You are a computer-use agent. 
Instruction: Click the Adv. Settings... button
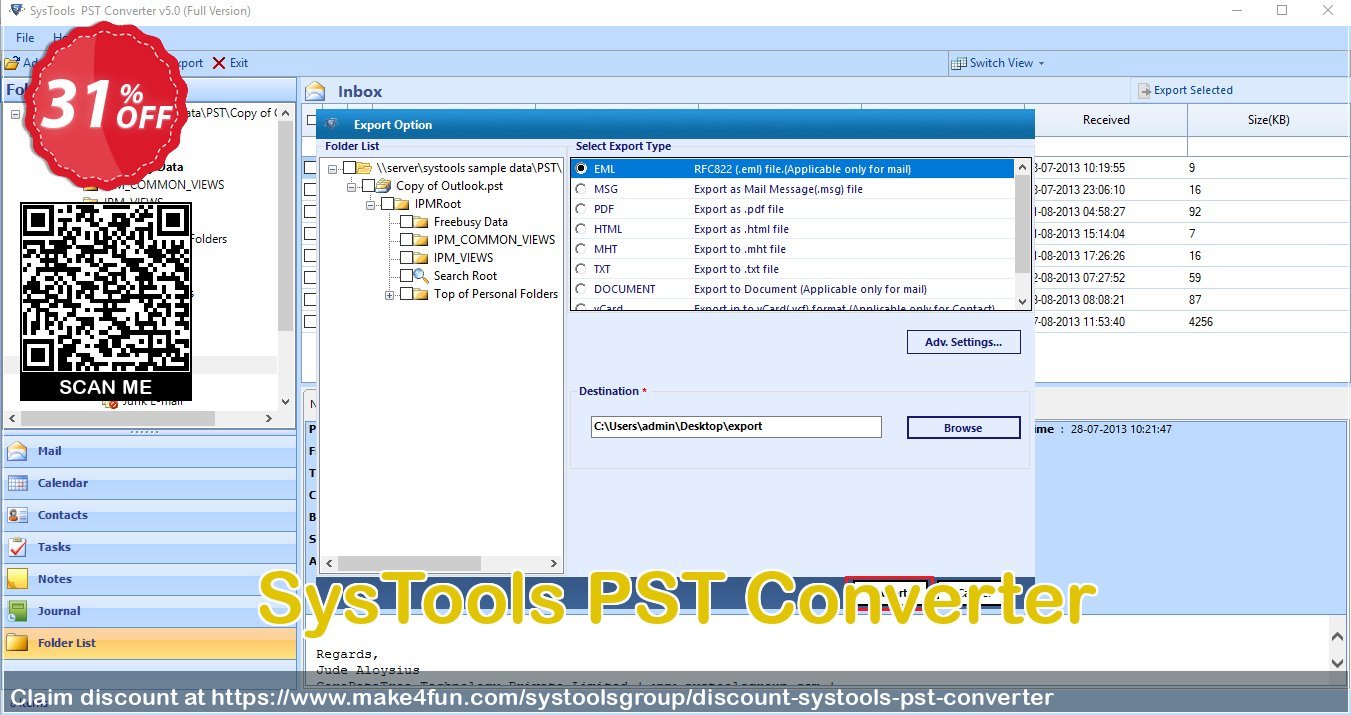pyautogui.click(x=963, y=342)
